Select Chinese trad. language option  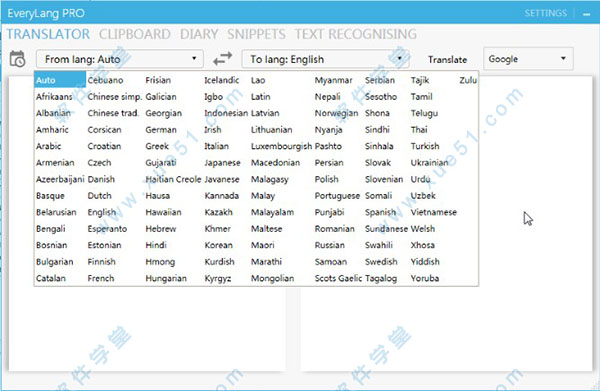pyautogui.click(x=113, y=113)
